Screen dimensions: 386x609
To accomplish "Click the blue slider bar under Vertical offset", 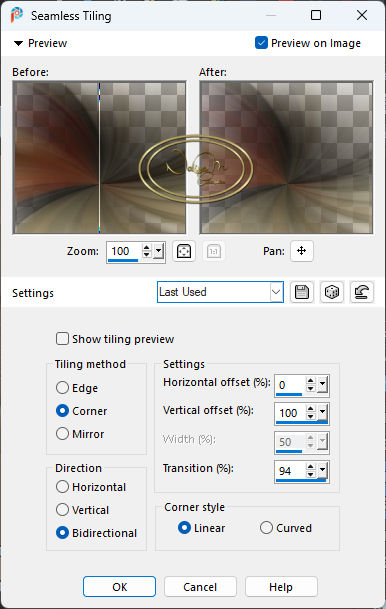I will [302, 423].
